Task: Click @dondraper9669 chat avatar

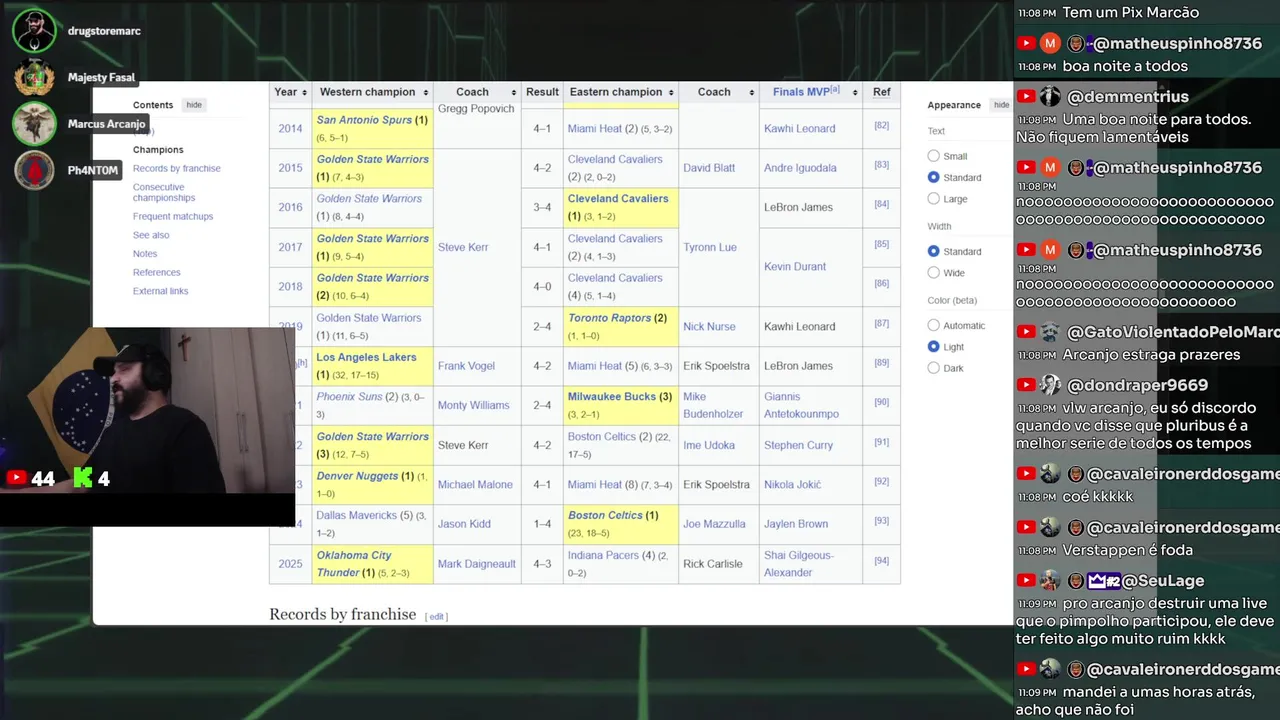Action: [x=1050, y=385]
